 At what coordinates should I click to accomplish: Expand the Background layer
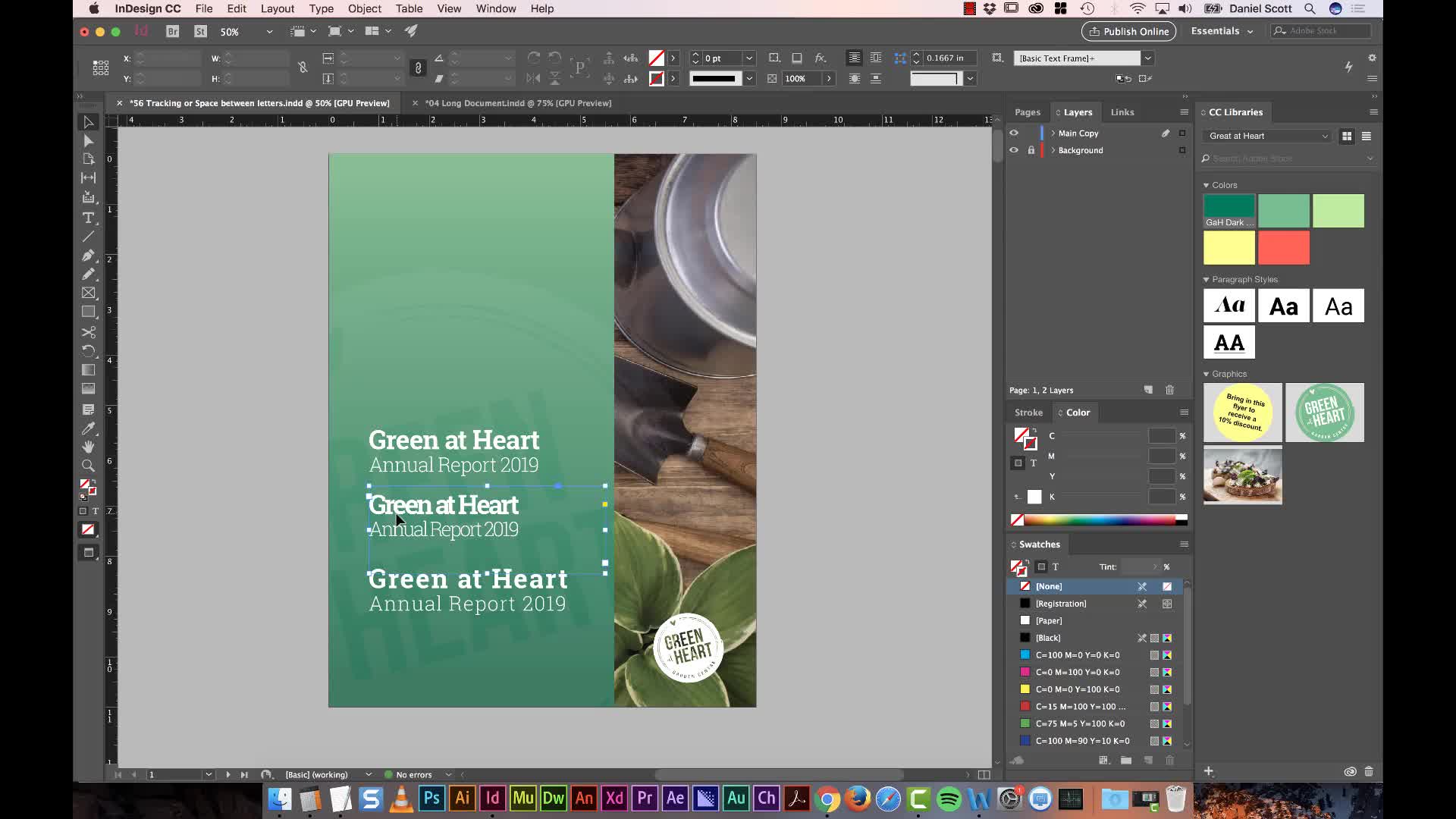coord(1053,150)
